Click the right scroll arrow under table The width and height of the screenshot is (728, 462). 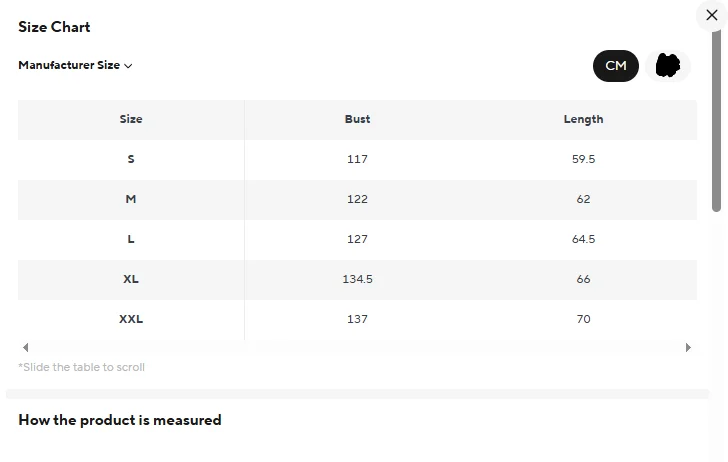pos(688,347)
